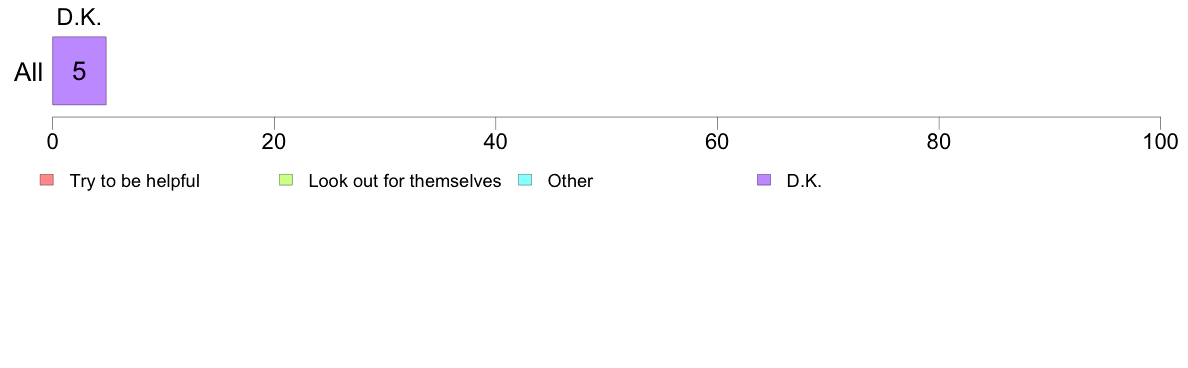Click the Look out for themselves label
This screenshot has width=1188, height=368.
pos(405,181)
